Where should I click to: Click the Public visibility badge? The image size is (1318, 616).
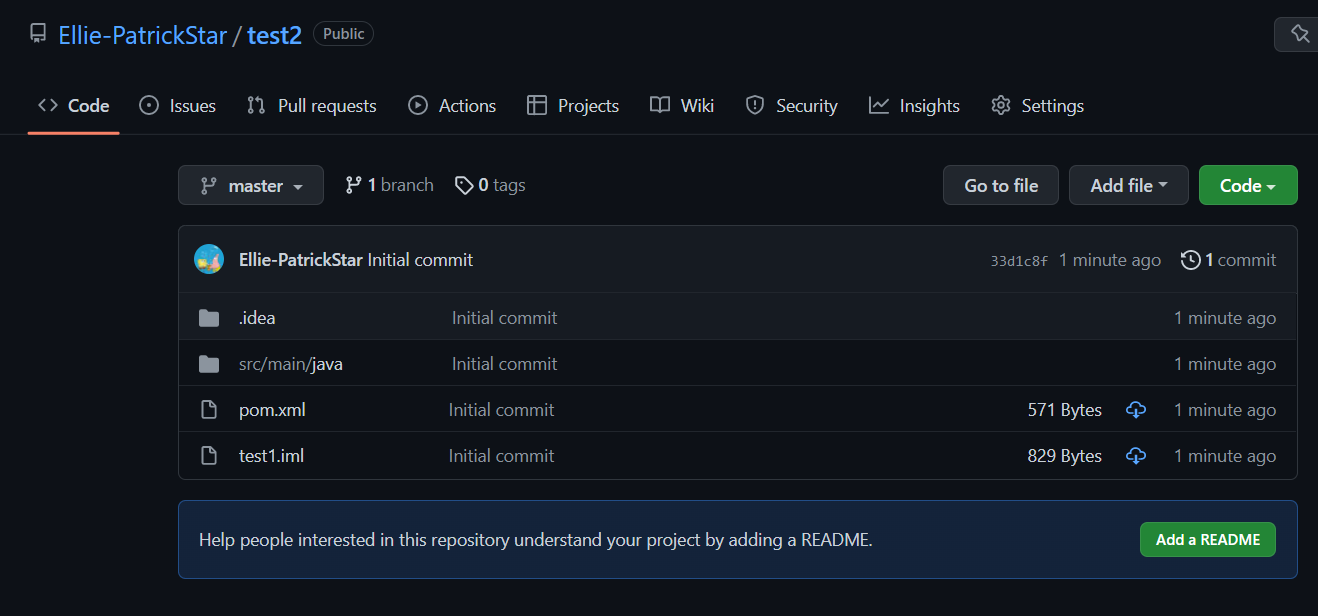click(x=343, y=34)
